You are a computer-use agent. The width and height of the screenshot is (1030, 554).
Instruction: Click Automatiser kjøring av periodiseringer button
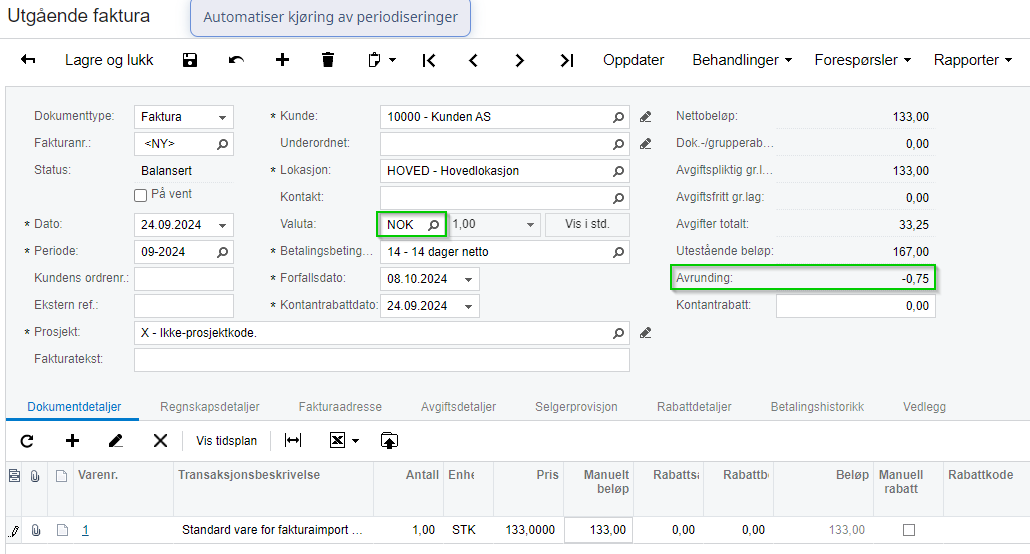330,17
